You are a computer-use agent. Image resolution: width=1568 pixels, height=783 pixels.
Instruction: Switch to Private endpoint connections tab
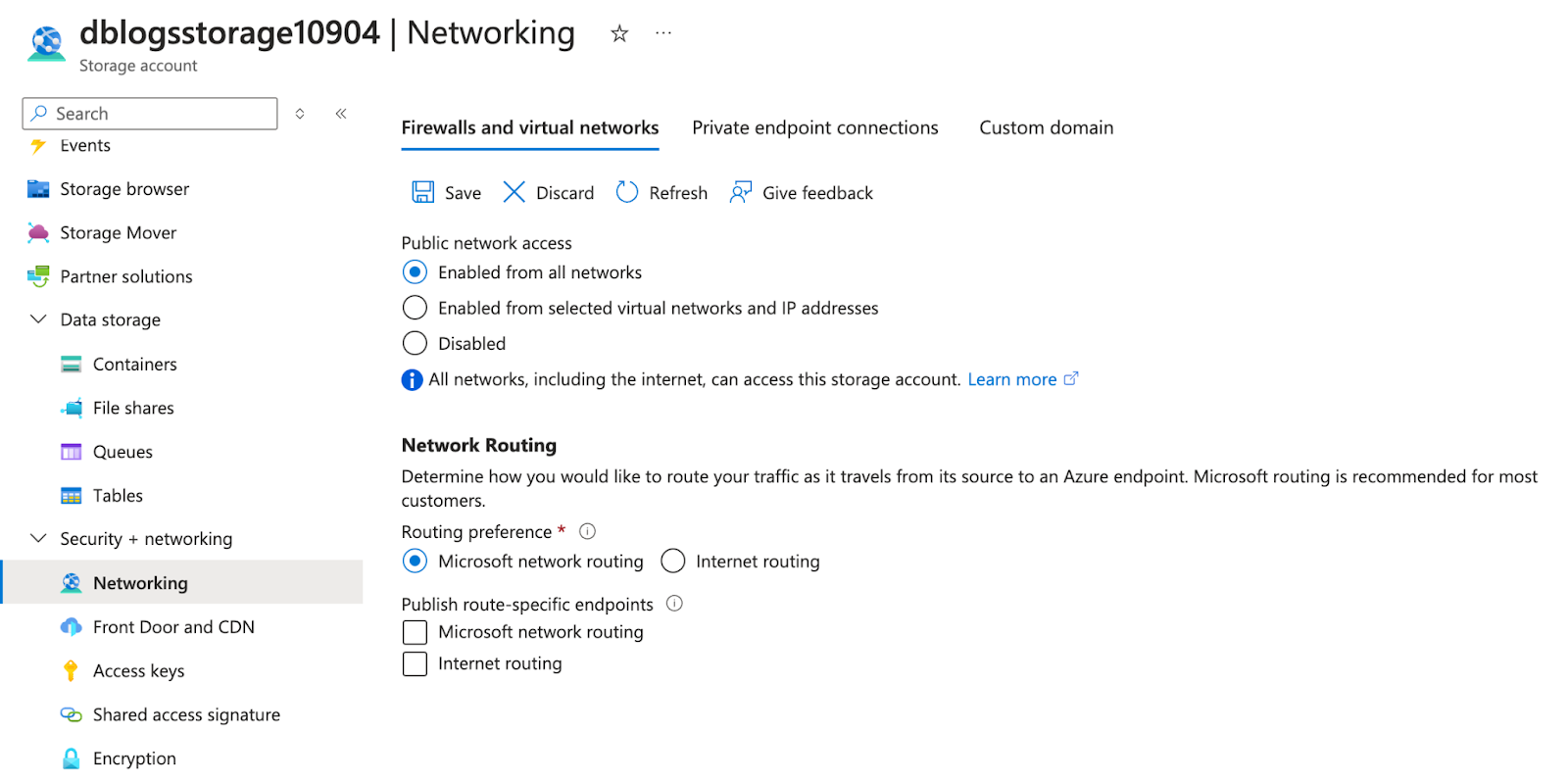pos(814,128)
